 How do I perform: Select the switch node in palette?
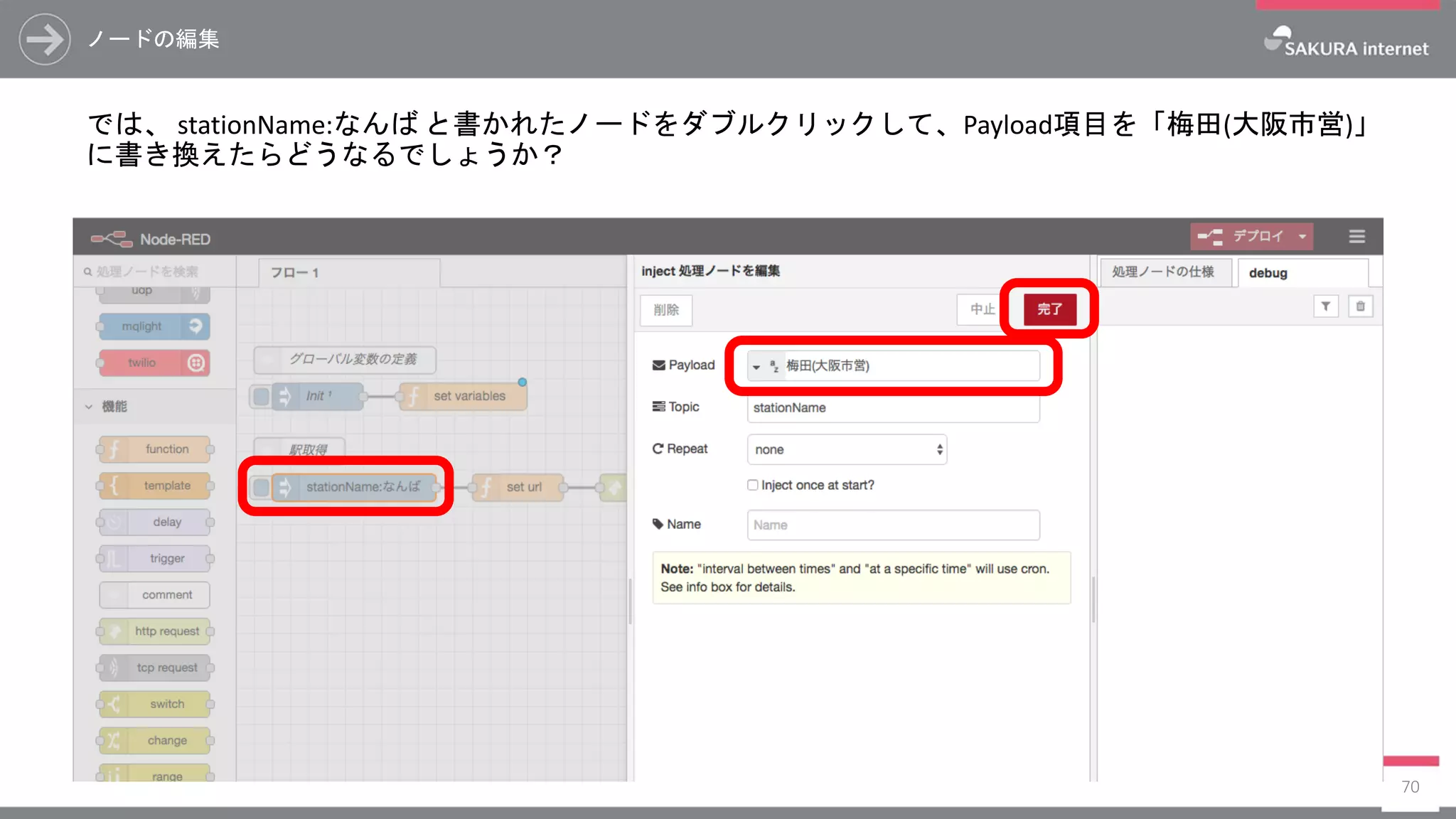tap(155, 704)
